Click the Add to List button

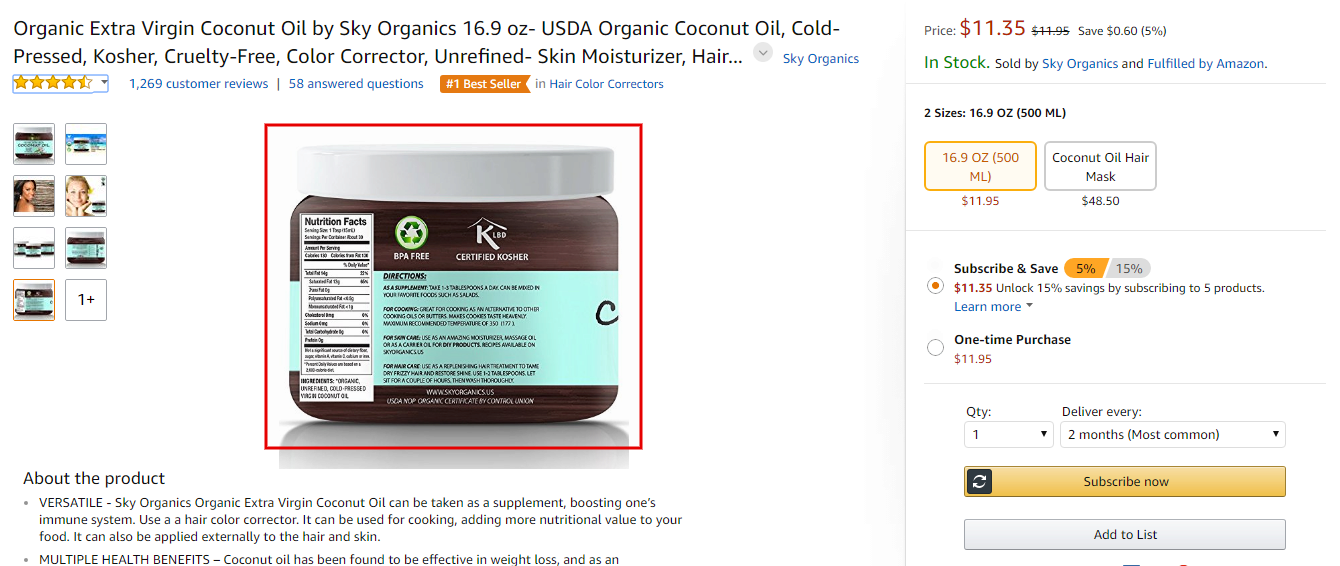click(1125, 534)
